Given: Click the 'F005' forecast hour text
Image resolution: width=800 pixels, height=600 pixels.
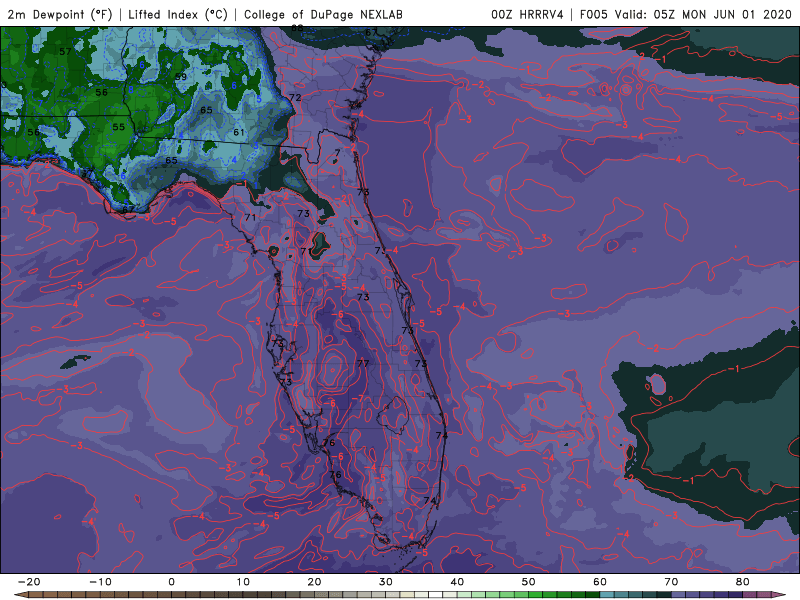Looking at the screenshot, I should click(594, 14).
